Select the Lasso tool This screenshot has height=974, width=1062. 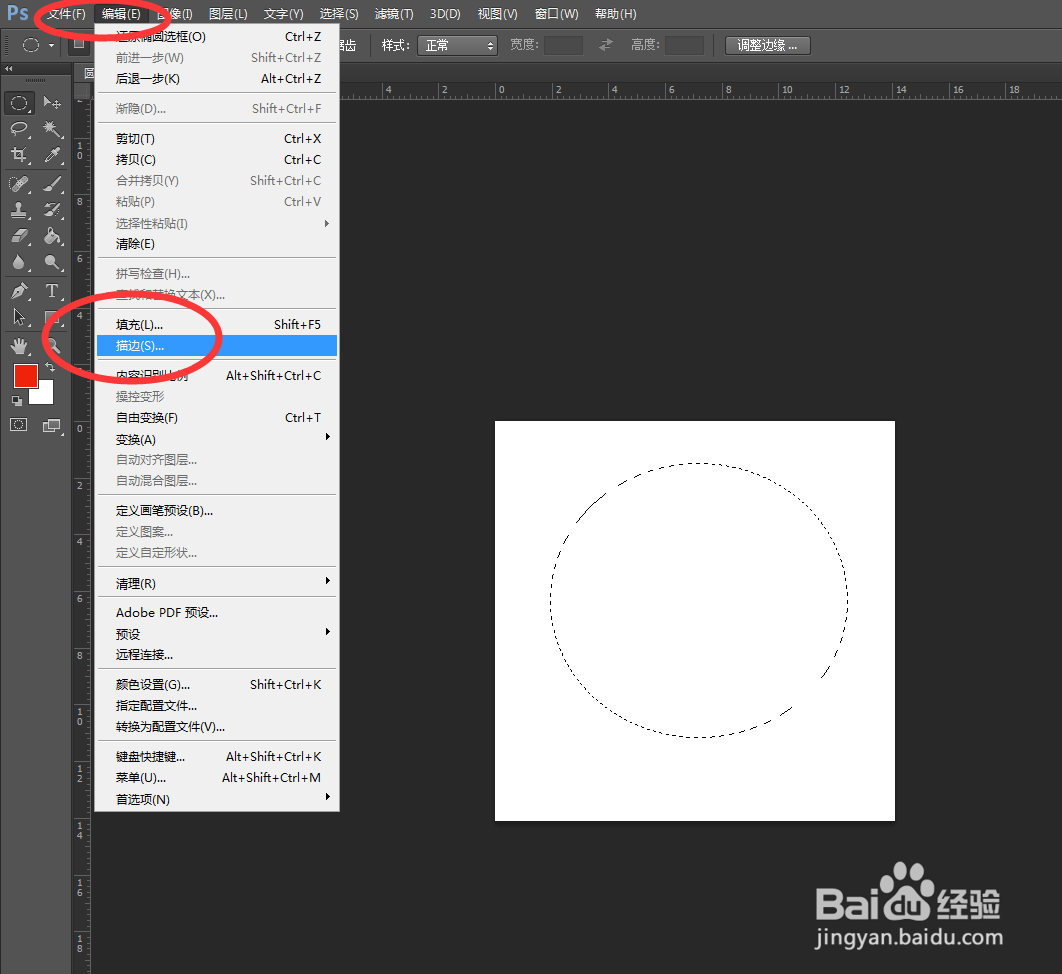19,129
